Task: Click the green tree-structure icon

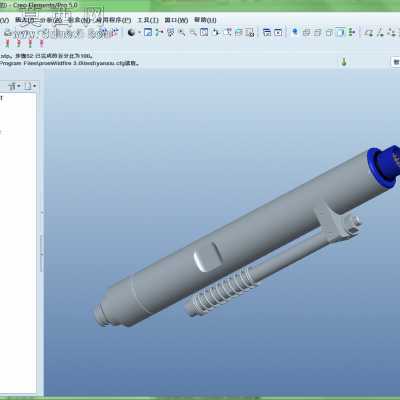Action: point(351,32)
